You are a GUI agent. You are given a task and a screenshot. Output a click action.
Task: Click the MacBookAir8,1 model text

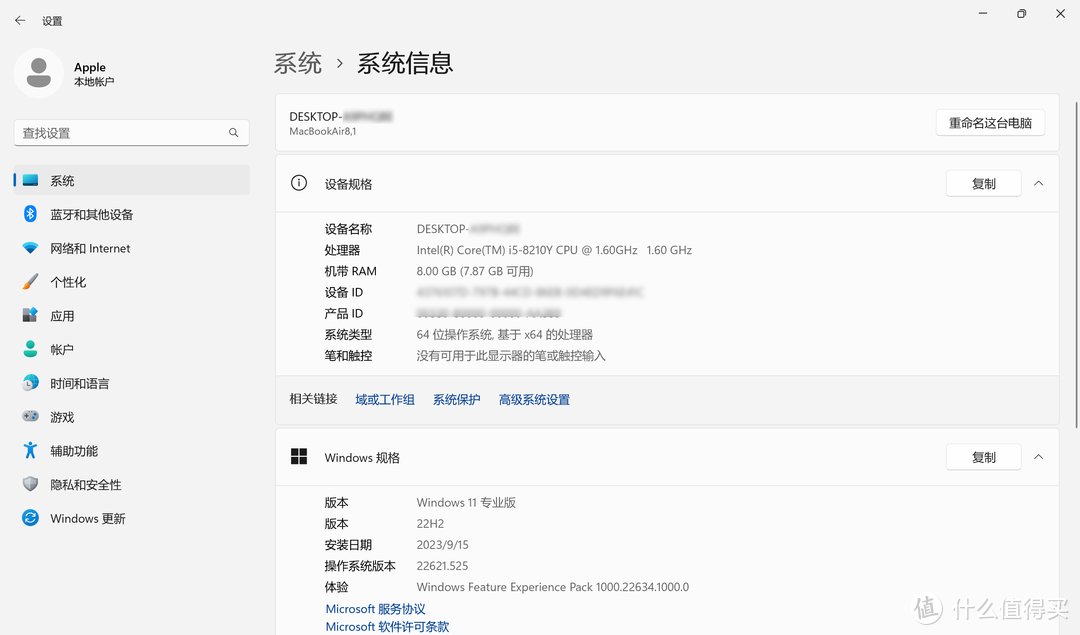(322, 132)
